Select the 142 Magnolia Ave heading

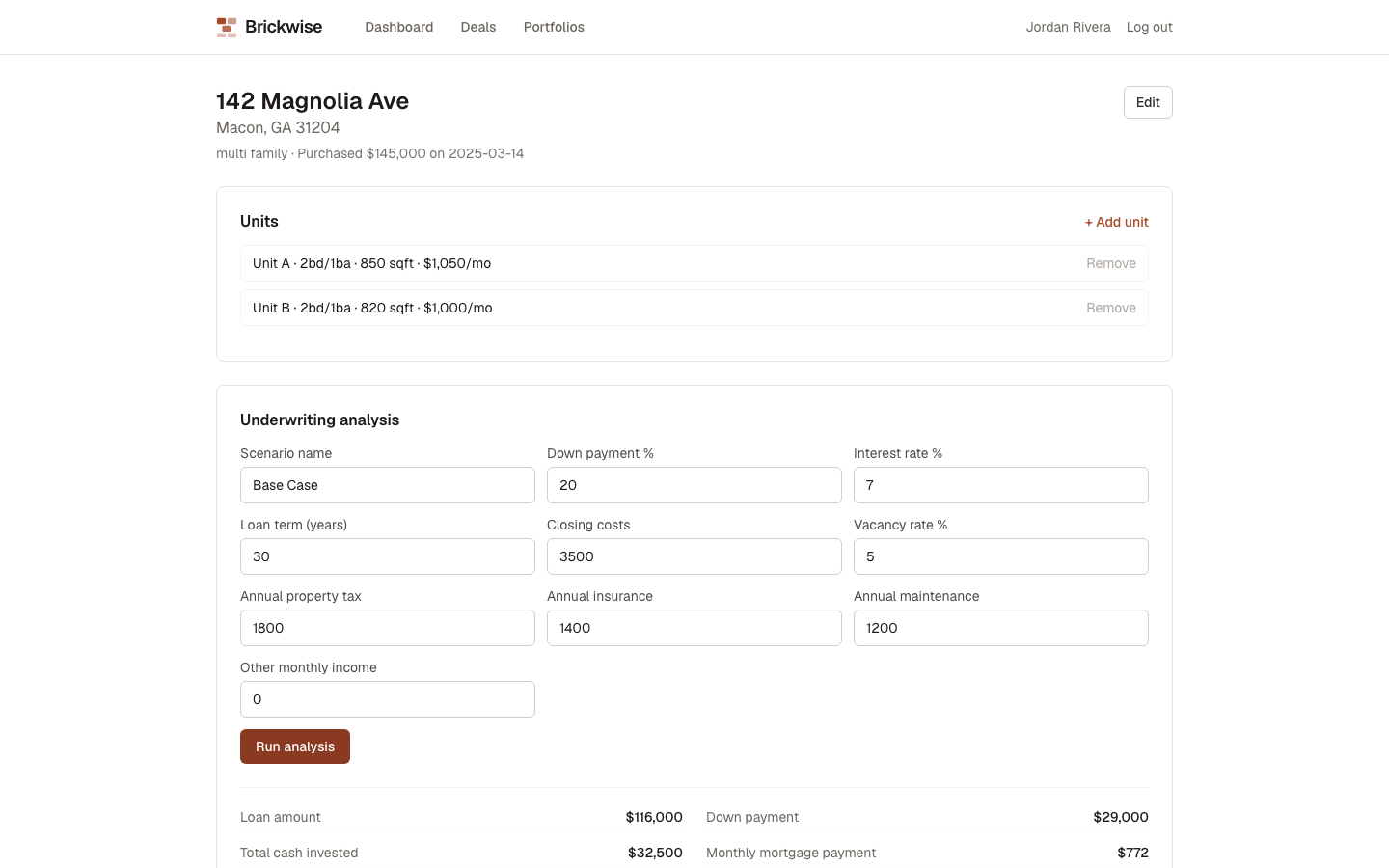pyautogui.click(x=313, y=101)
